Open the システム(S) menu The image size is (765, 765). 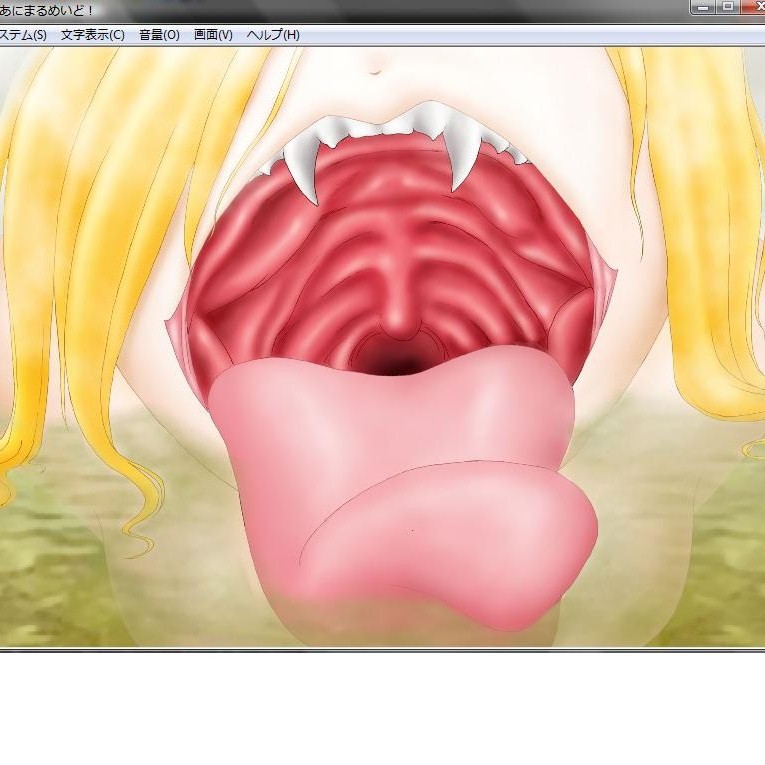tap(22, 35)
